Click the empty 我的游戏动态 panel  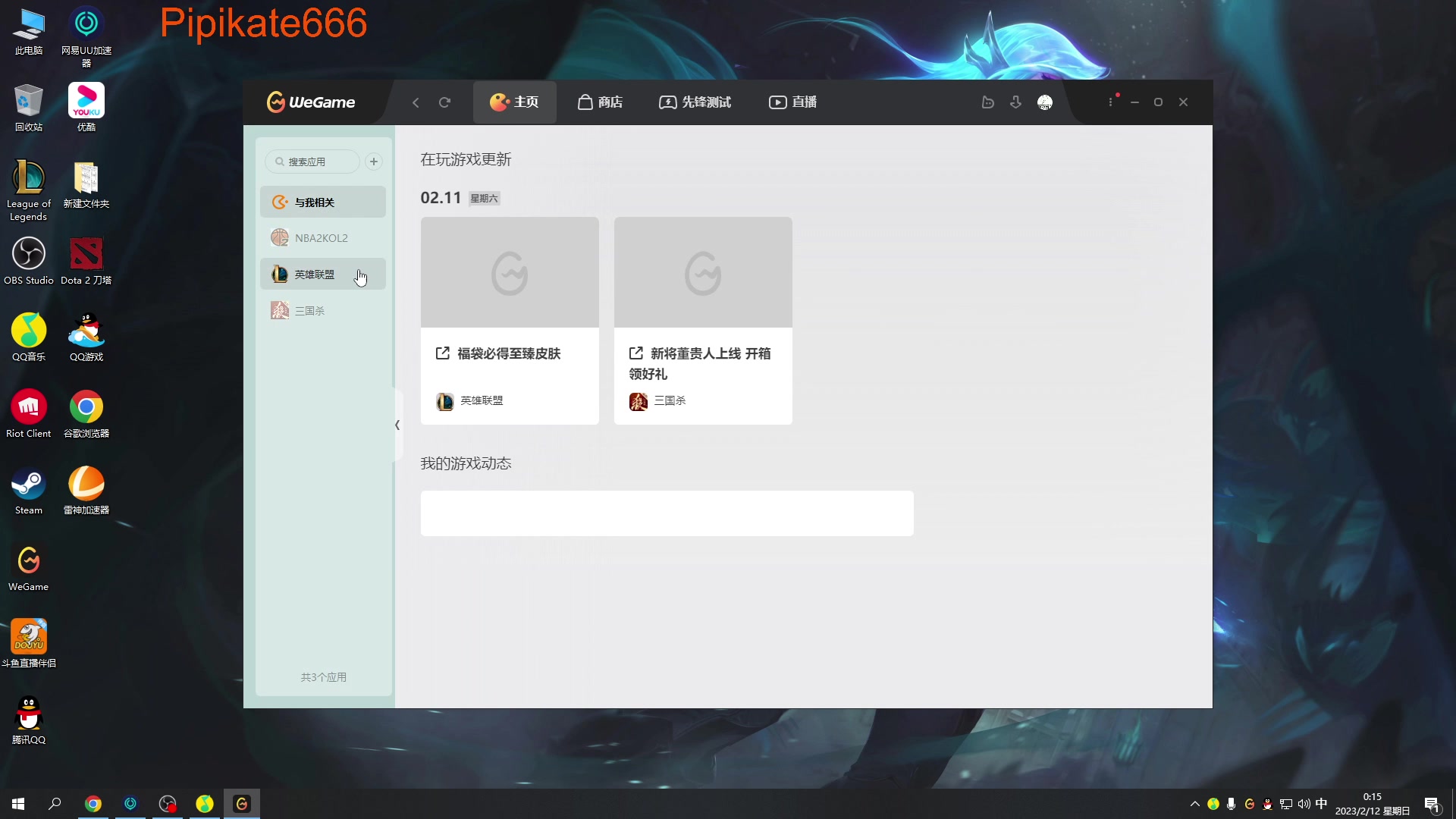667,513
